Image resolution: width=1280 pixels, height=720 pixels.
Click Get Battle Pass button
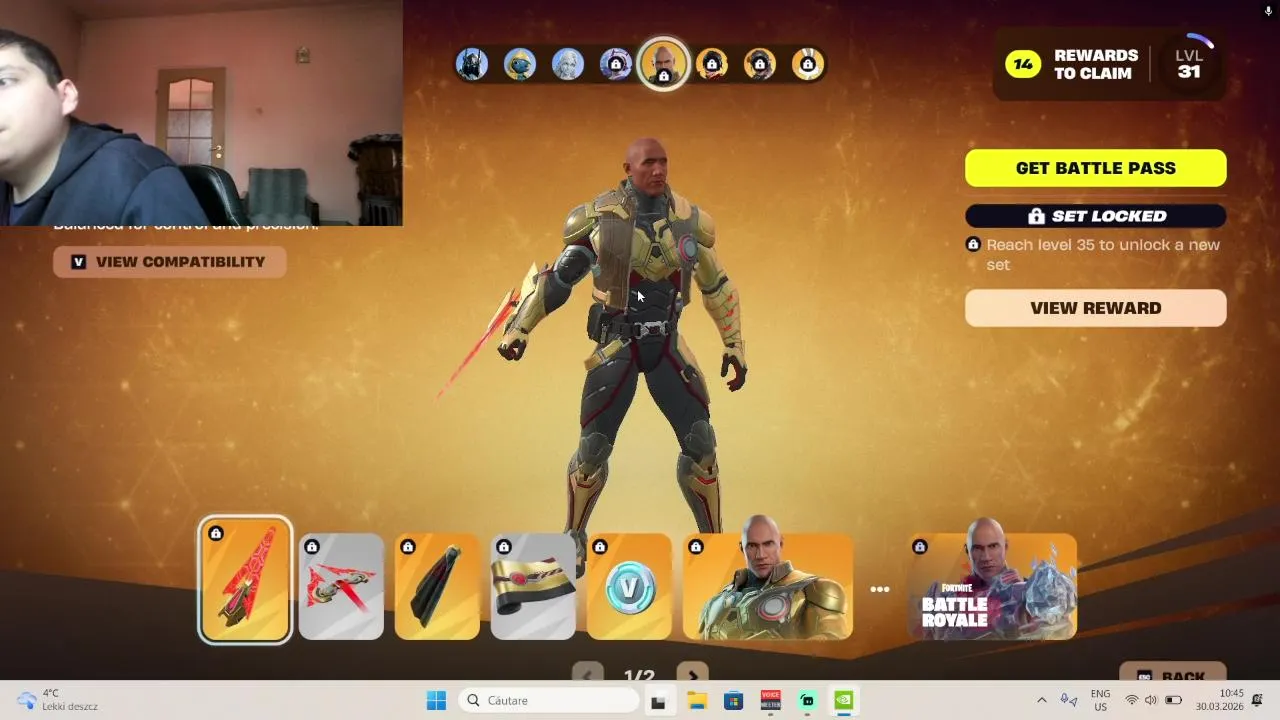[x=1096, y=168]
